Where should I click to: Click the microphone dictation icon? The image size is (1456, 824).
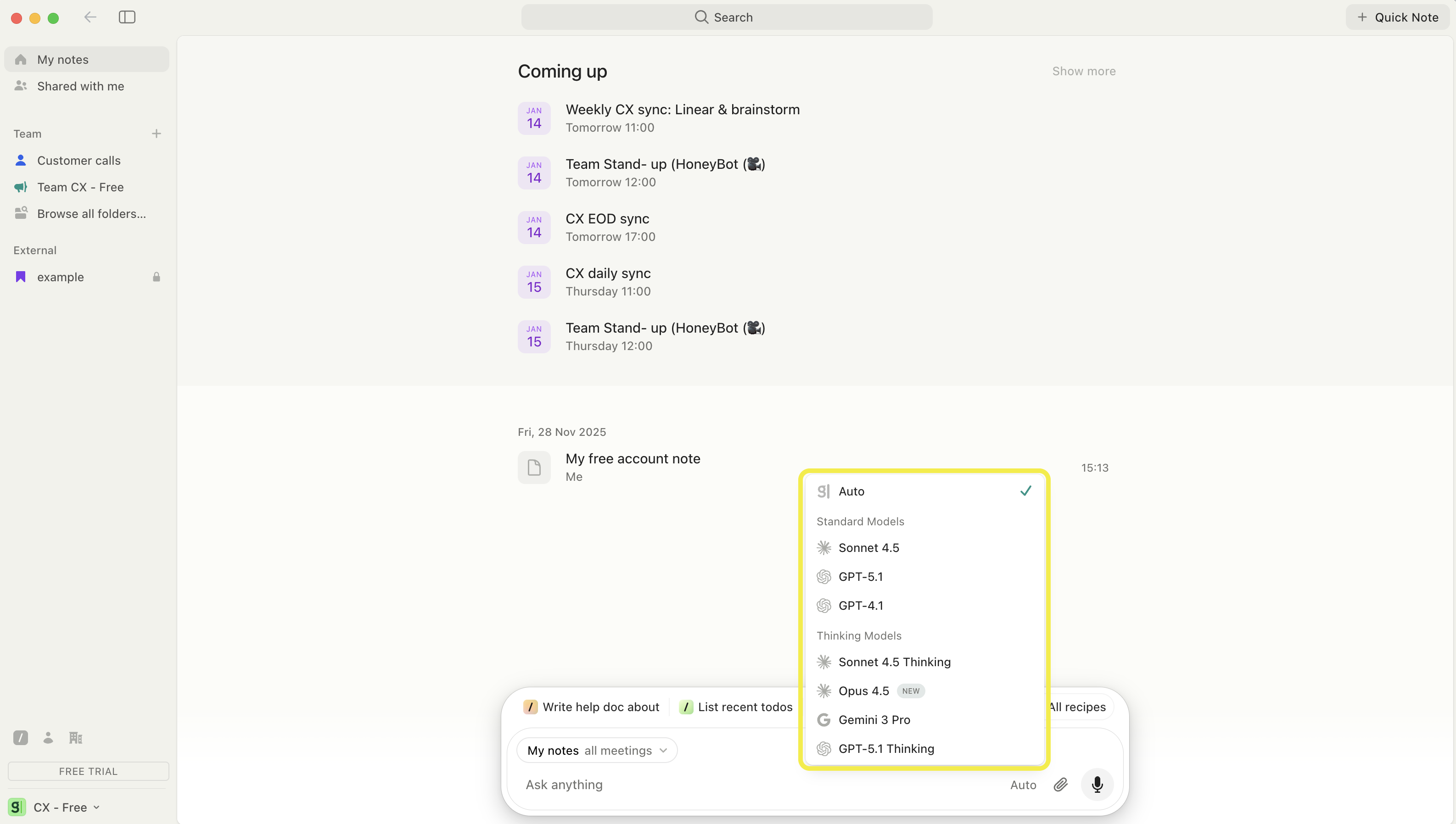pyautogui.click(x=1097, y=785)
